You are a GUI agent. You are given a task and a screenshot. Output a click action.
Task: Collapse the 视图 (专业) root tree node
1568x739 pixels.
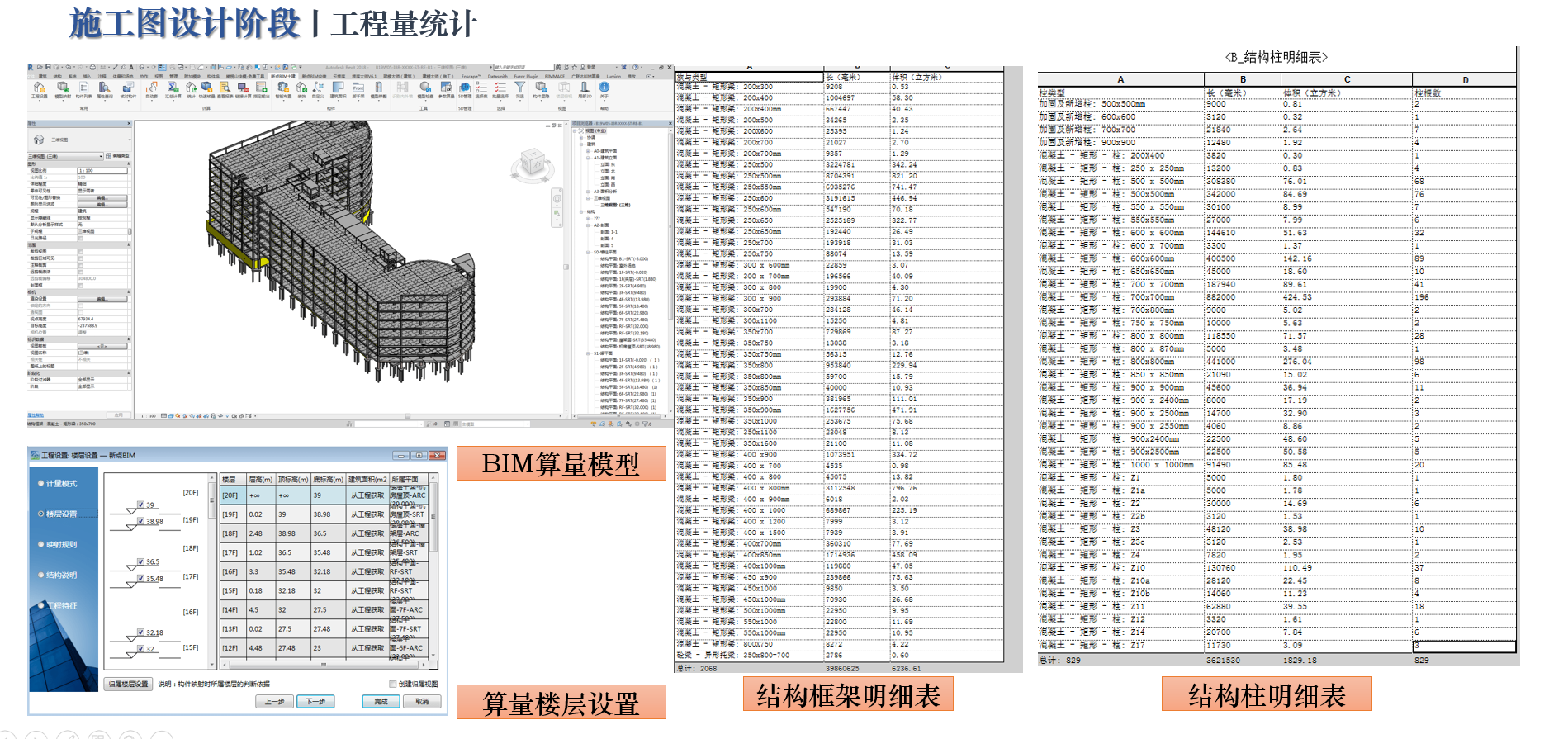[575, 131]
